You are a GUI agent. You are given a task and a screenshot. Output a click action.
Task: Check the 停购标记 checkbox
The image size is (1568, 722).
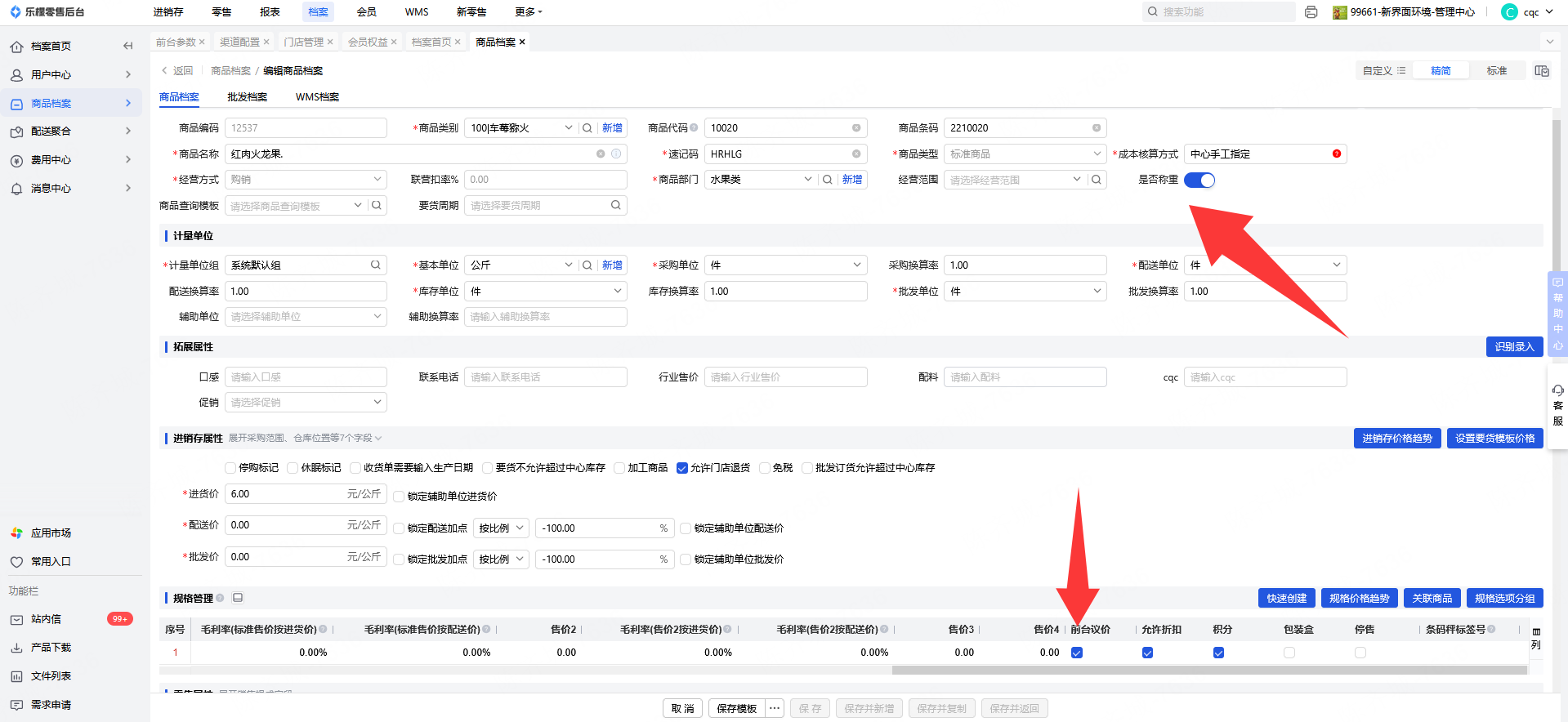(x=230, y=468)
